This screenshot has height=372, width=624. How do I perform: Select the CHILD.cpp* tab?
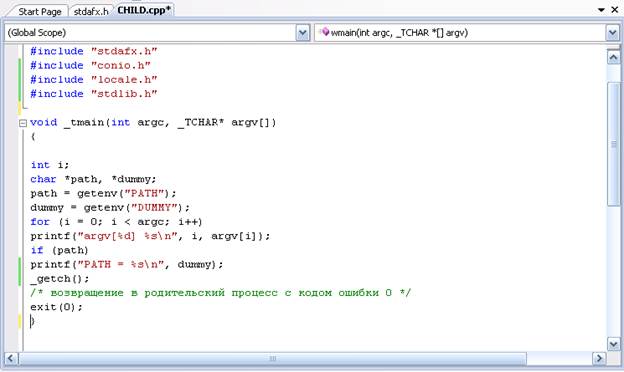[144, 10]
